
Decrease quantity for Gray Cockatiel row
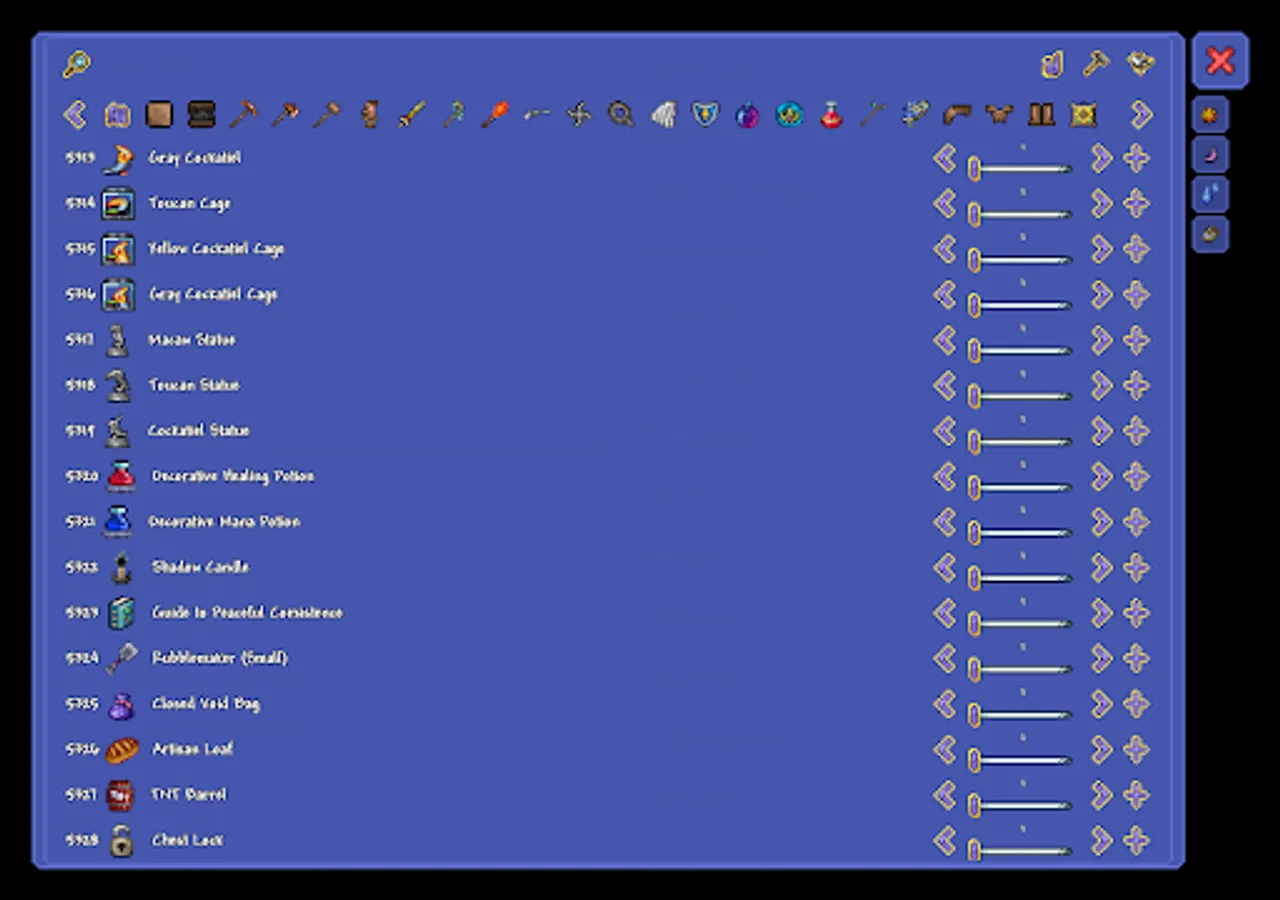click(944, 158)
